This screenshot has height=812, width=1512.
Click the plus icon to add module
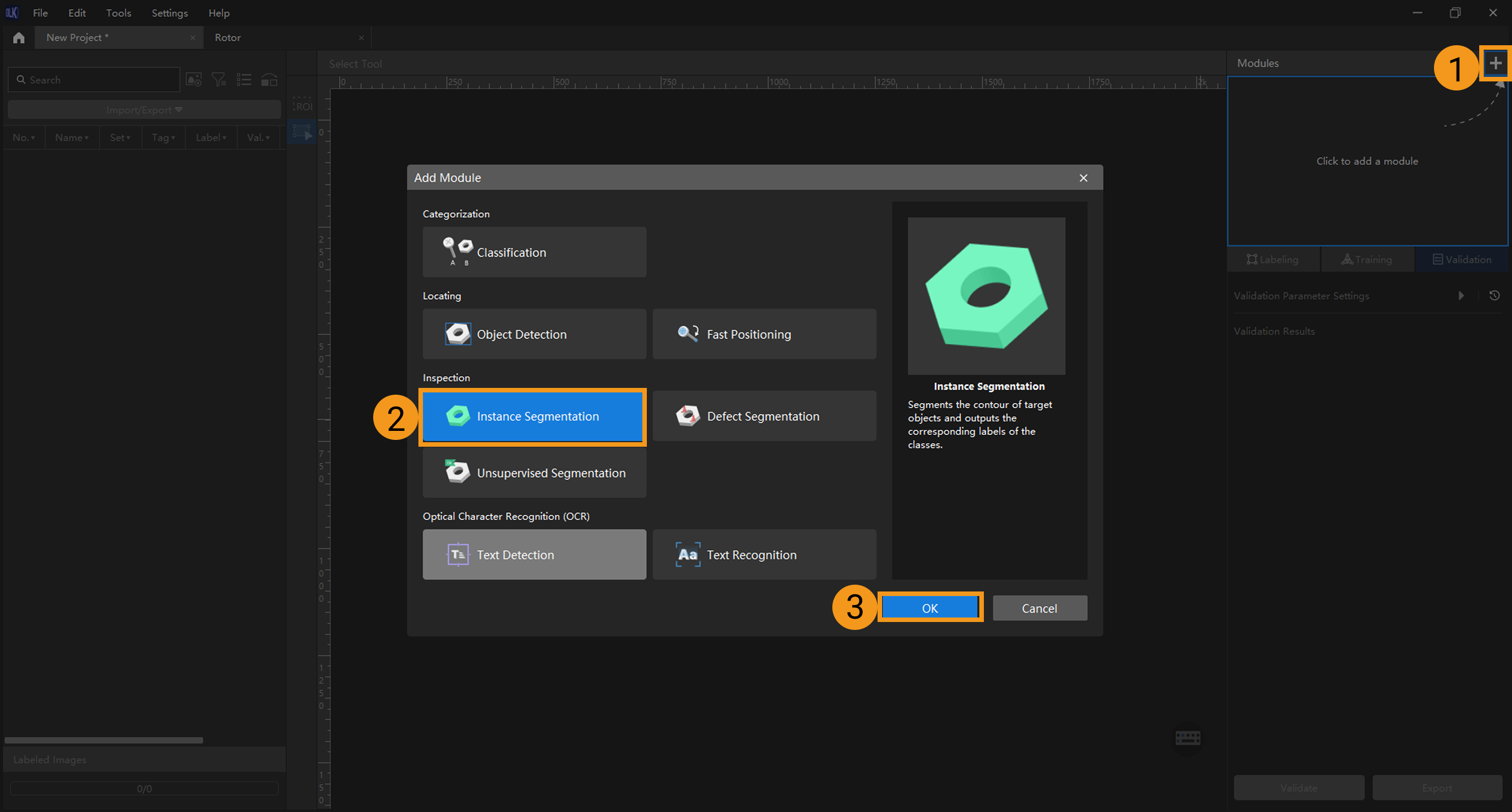(1495, 63)
